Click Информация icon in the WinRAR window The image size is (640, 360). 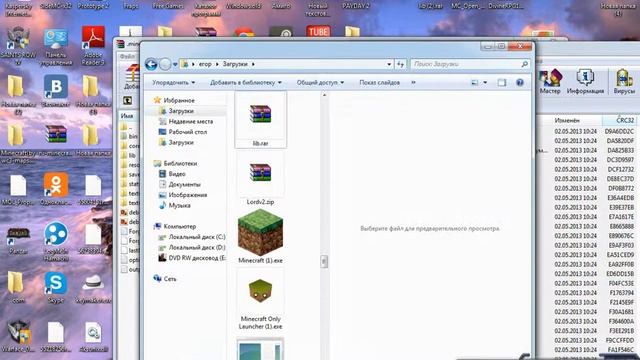[585, 82]
